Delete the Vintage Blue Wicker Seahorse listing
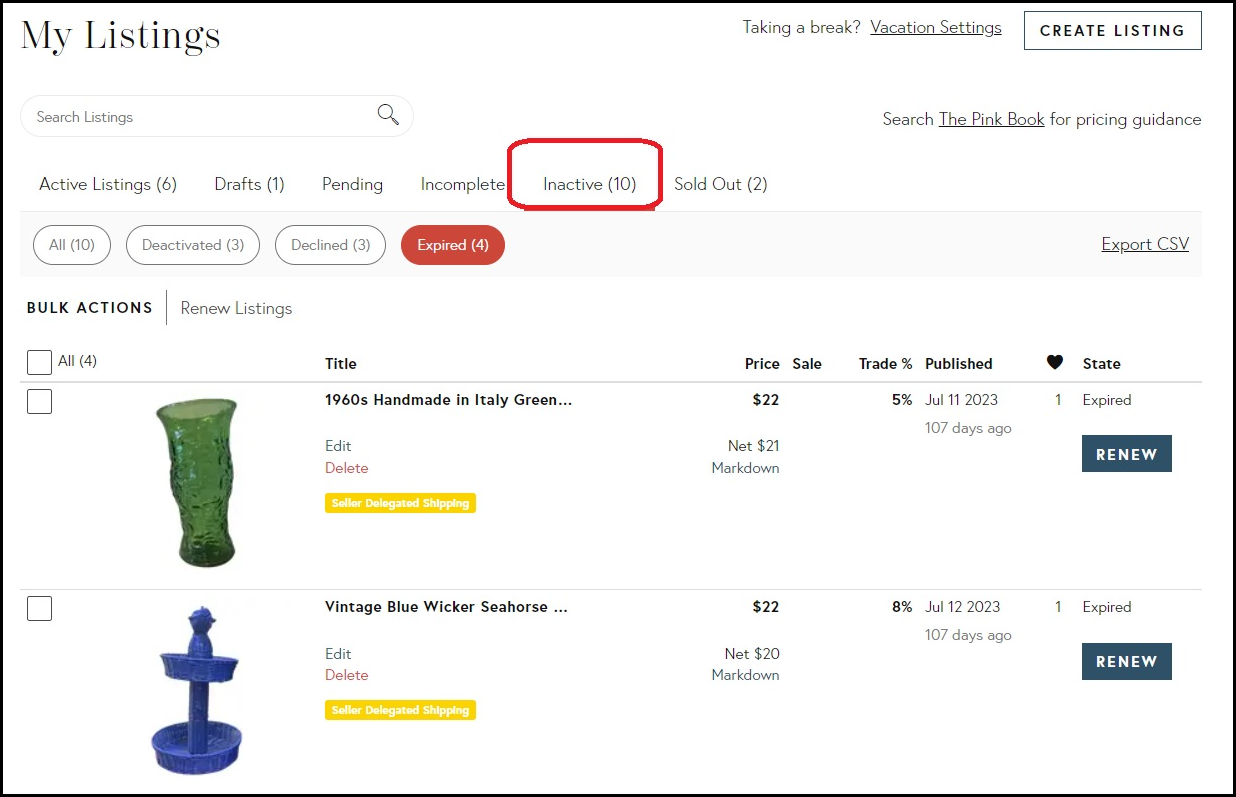The image size is (1236, 797). coord(346,675)
